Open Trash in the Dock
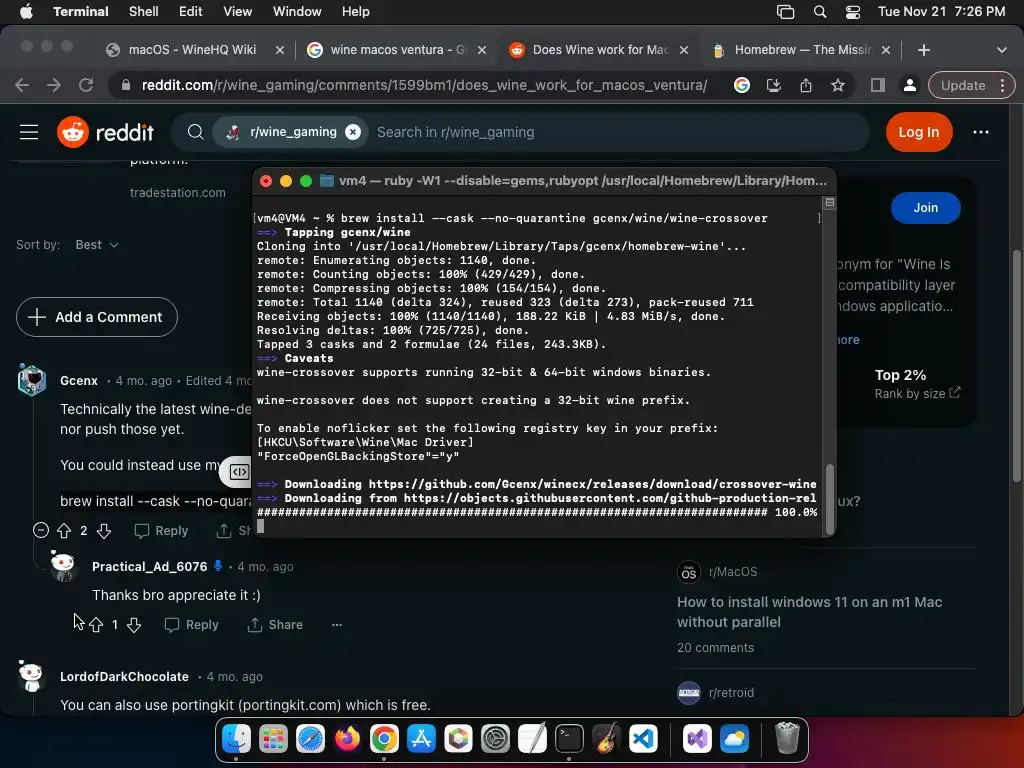This screenshot has height=768, width=1024. (787, 739)
